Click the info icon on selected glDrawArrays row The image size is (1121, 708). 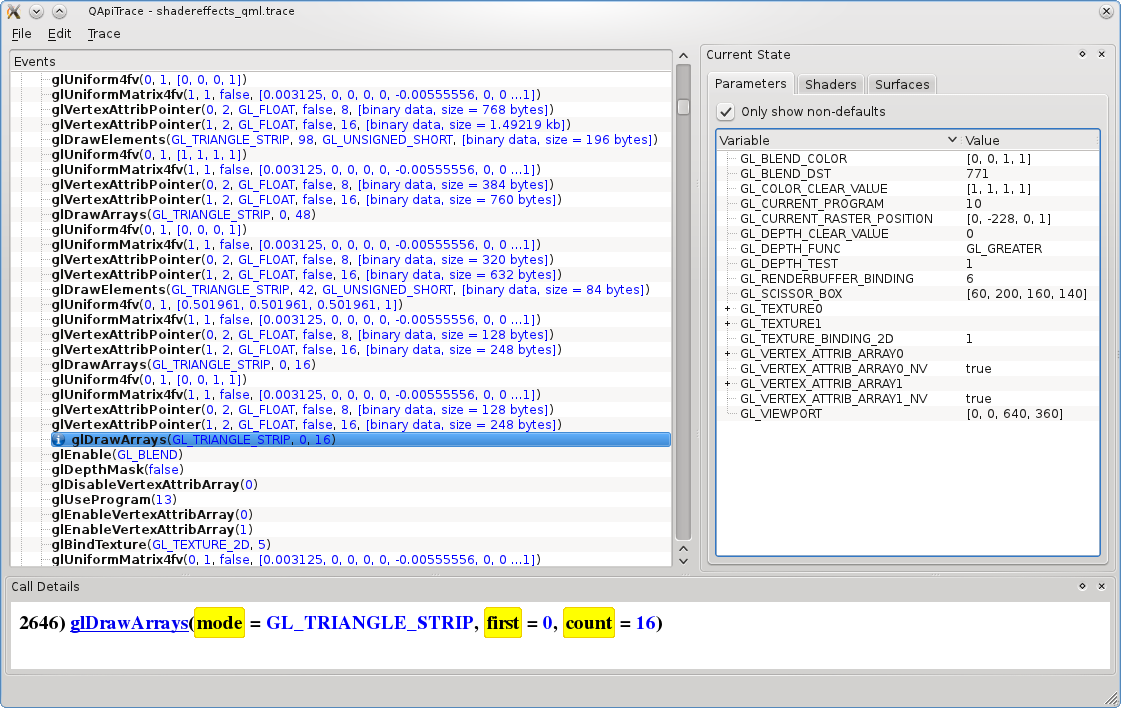point(59,440)
